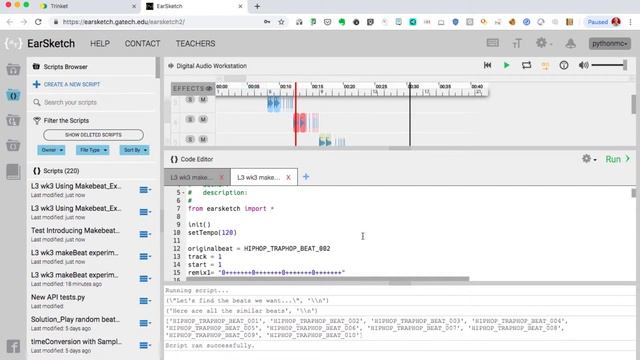This screenshot has height=360, width=640.
Task: Open the Owner filter dropdown
Action: [51, 150]
